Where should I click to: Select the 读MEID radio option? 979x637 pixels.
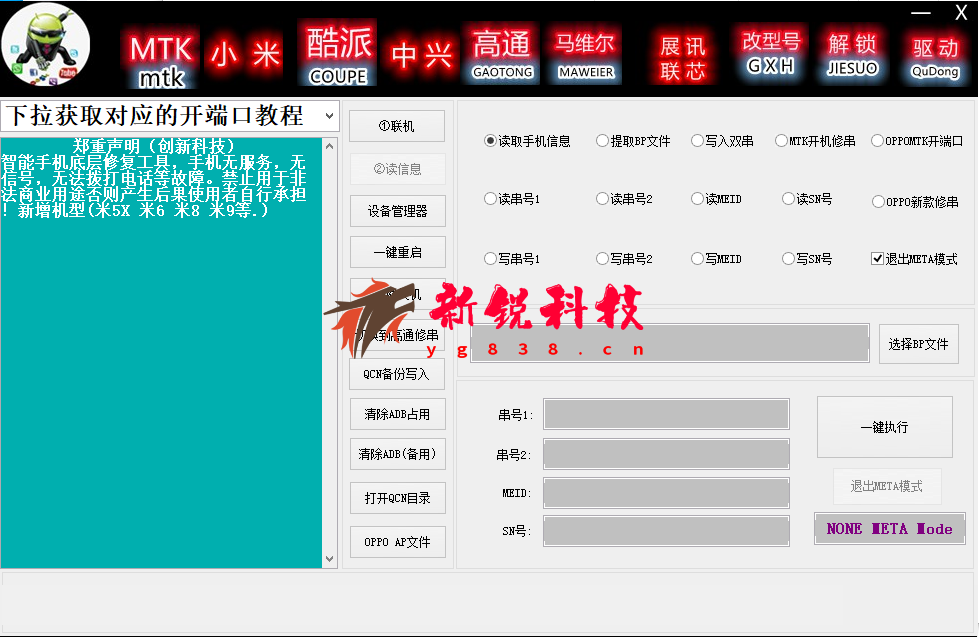coord(716,199)
